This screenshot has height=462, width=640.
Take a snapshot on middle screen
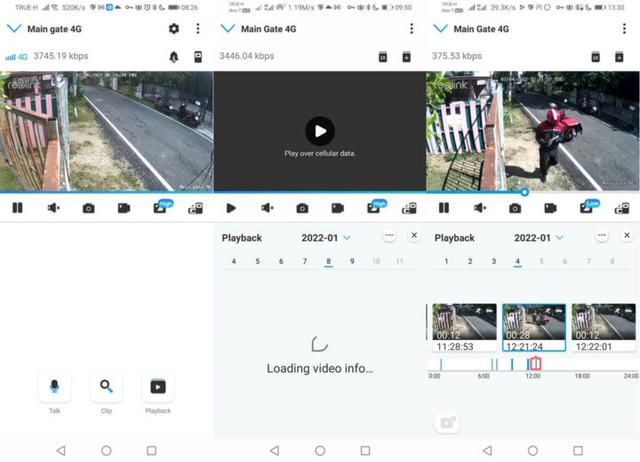click(302, 209)
